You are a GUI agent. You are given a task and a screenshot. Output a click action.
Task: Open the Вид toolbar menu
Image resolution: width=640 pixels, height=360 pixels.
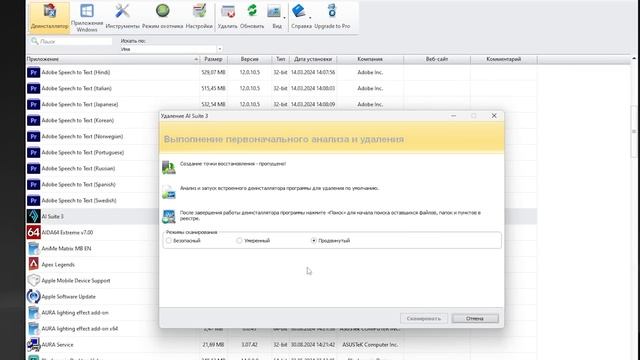click(x=276, y=16)
